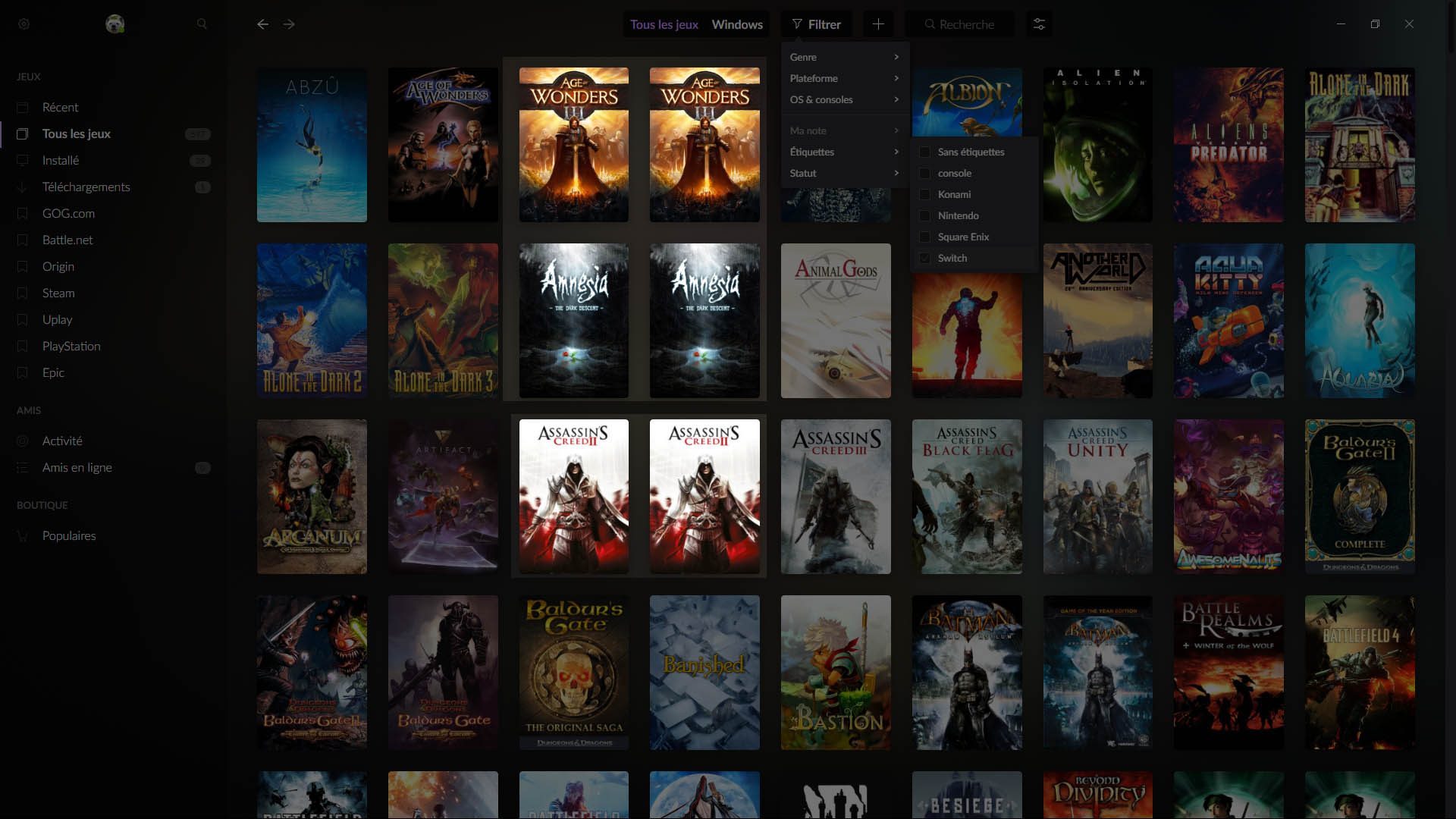Screen dimensions: 1456x819
Task: Open the Steam library link
Action: [114, 293]
